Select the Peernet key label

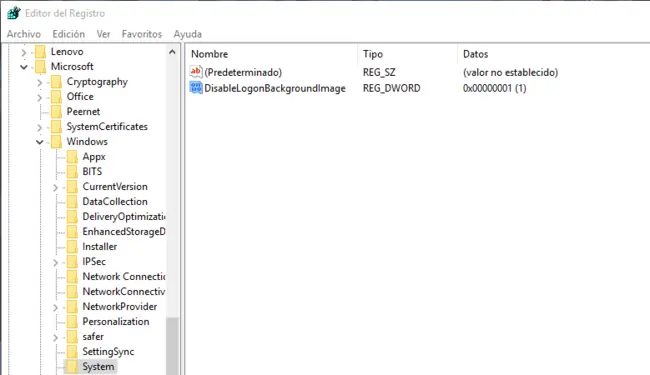click(83, 111)
